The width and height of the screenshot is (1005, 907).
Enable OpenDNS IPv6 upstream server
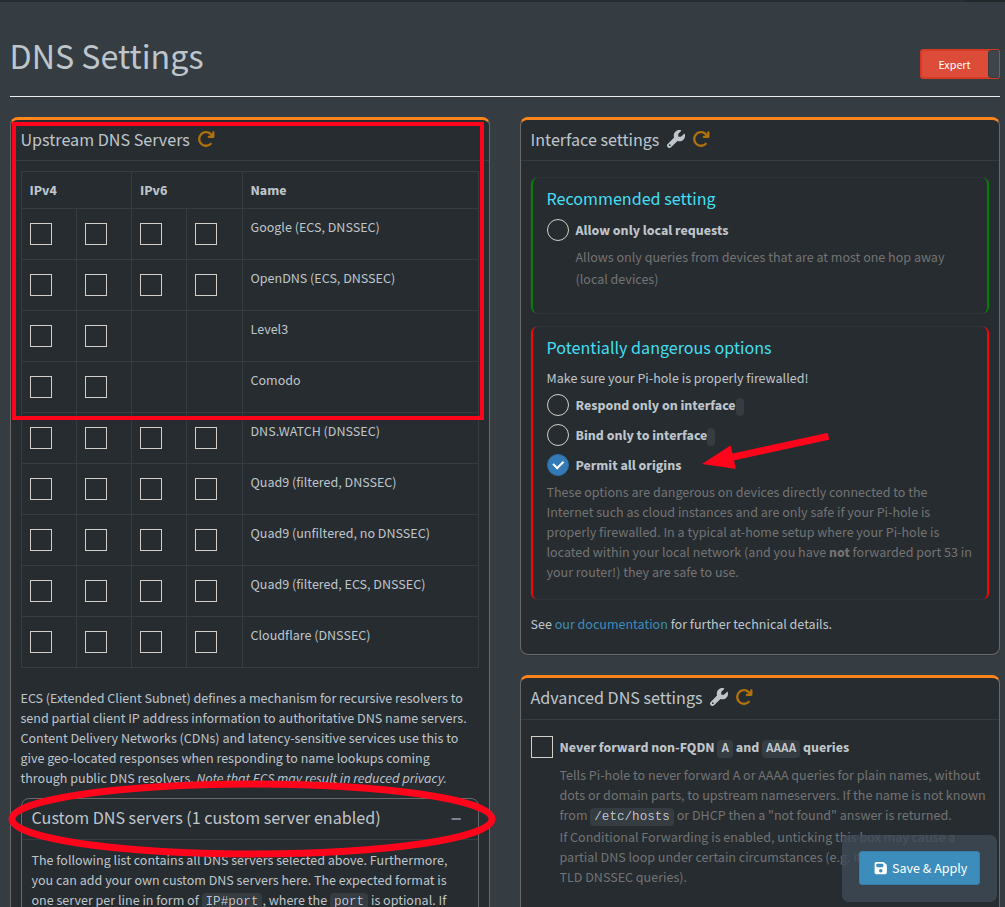(x=152, y=284)
